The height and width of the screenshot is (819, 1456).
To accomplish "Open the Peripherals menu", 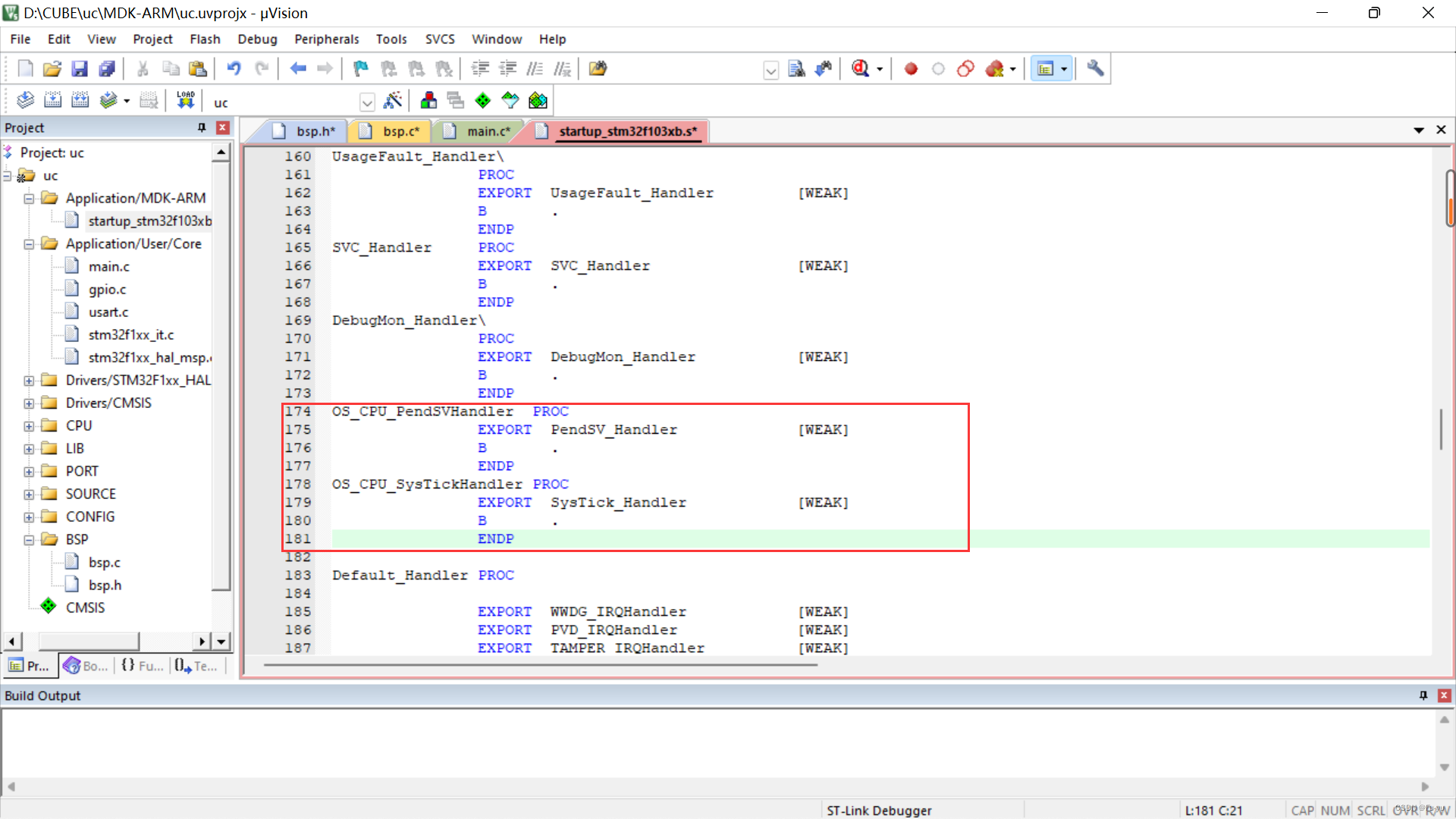I will pos(325,39).
